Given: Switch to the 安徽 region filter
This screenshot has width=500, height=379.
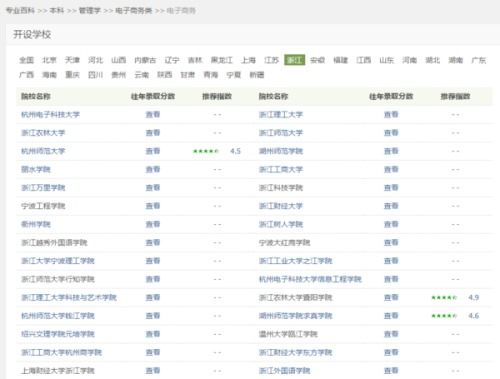Looking at the screenshot, I should coord(317,60).
